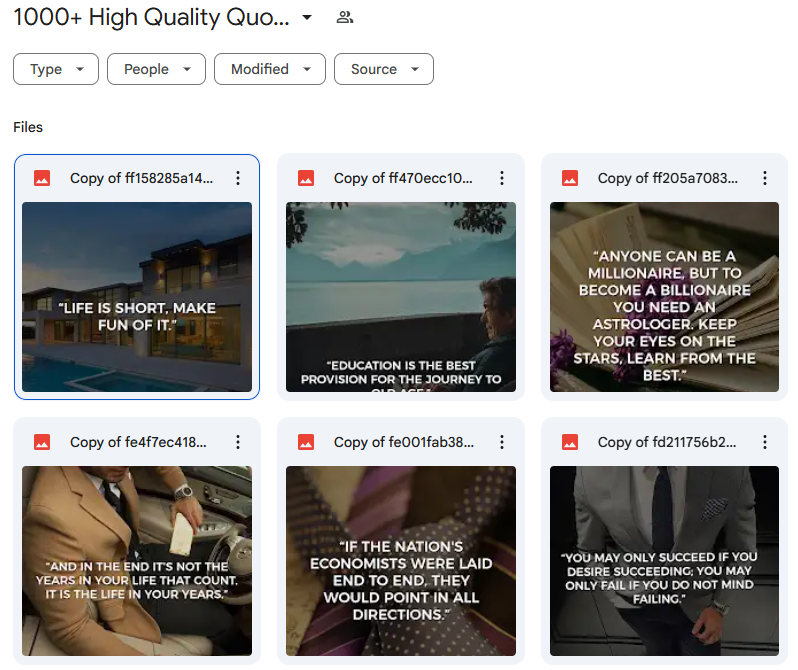Click the 'Copy of fe4f7ec418...' file name
The image size is (798, 670).
click(x=138, y=442)
